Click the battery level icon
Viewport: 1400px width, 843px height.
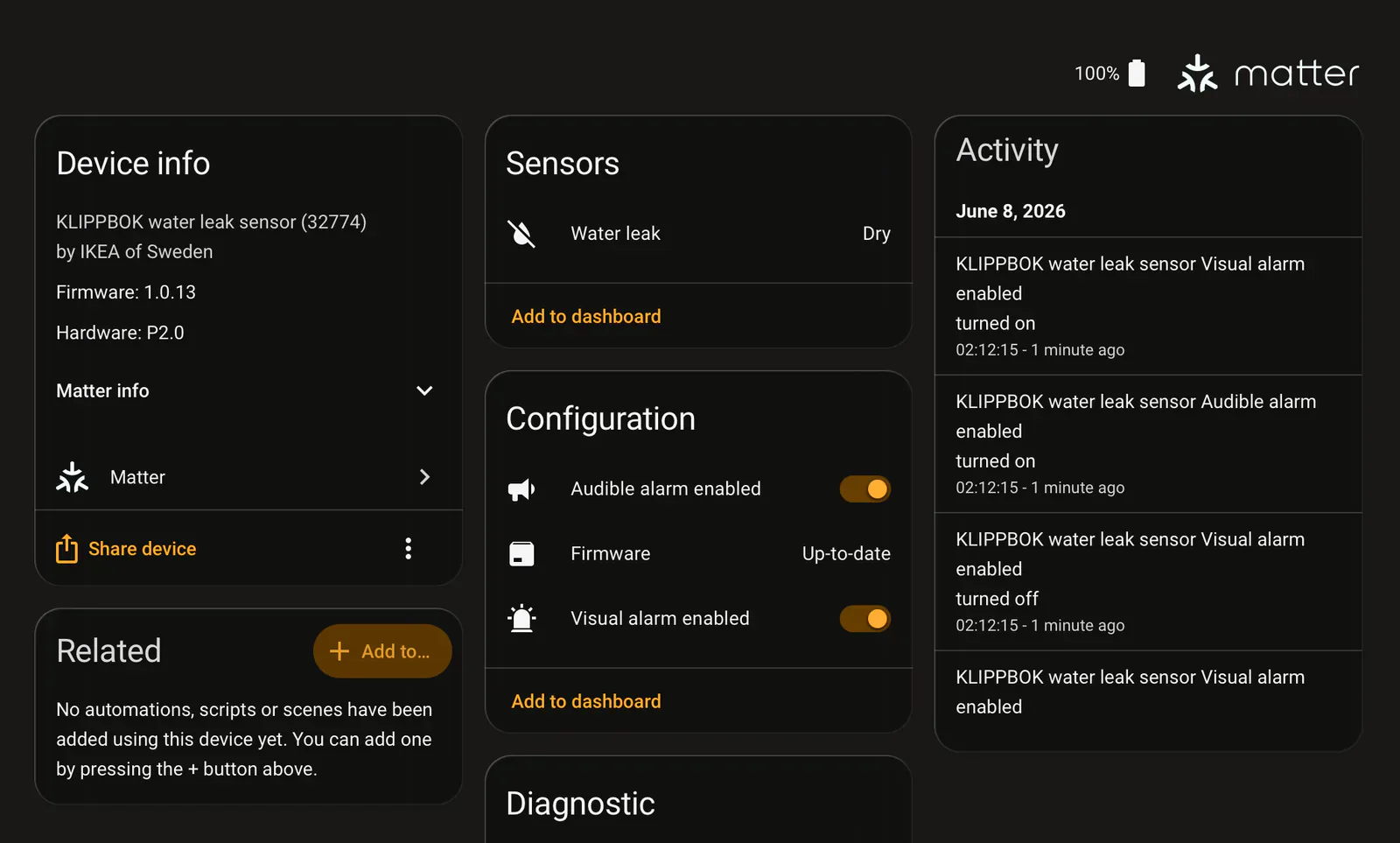click(x=1137, y=74)
